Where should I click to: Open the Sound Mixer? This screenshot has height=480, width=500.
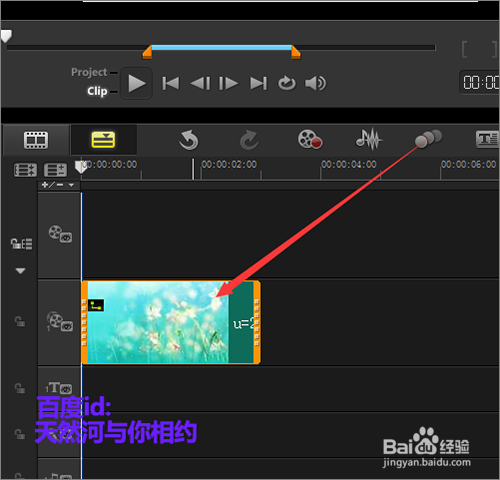[x=369, y=139]
